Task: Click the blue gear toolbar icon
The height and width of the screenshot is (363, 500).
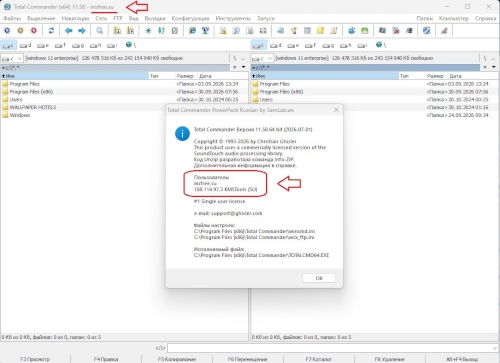Action: pos(7,31)
